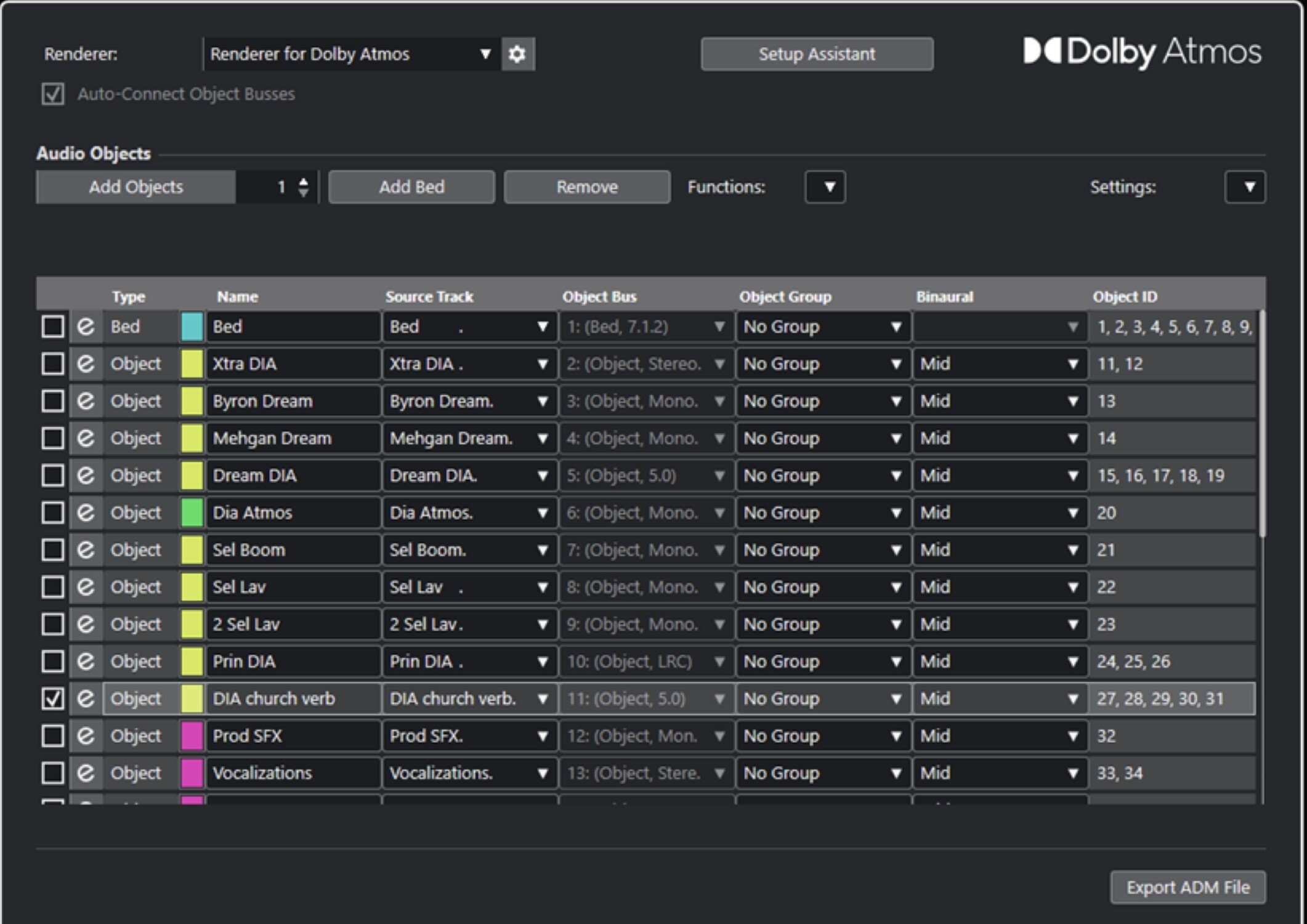The height and width of the screenshot is (924, 1307).
Task: Open the editor icon for Dia Atmos
Action: click(x=86, y=513)
